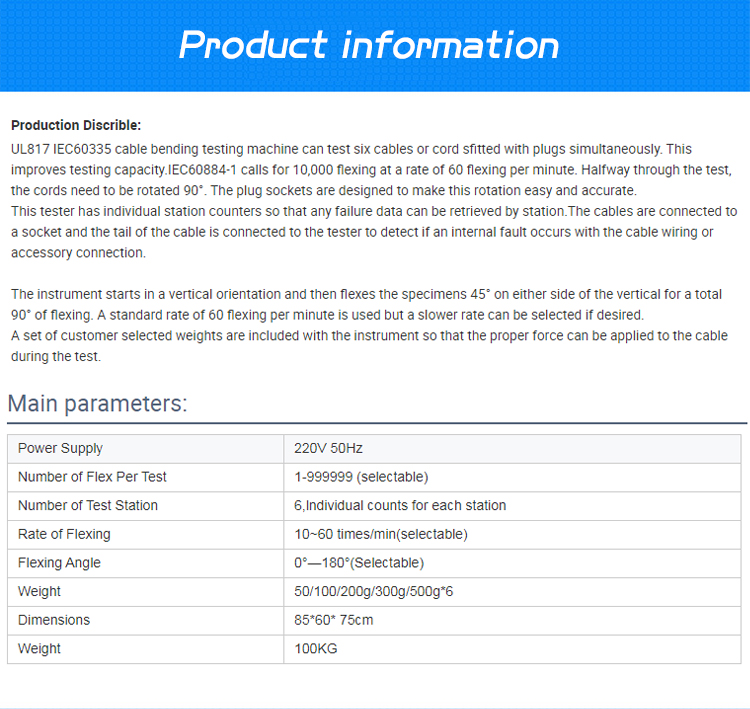This screenshot has width=750, height=709.
Task: Select the "85*60* 75cm" dimensions value
Action: (333, 620)
